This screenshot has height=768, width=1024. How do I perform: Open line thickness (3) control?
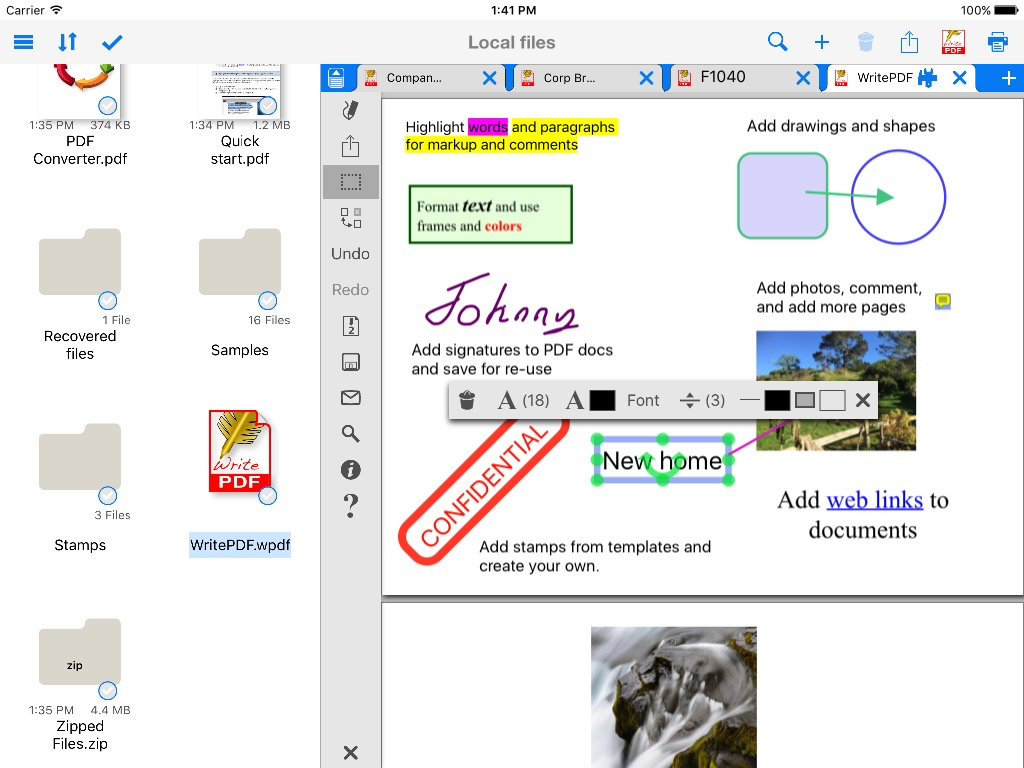click(x=703, y=400)
